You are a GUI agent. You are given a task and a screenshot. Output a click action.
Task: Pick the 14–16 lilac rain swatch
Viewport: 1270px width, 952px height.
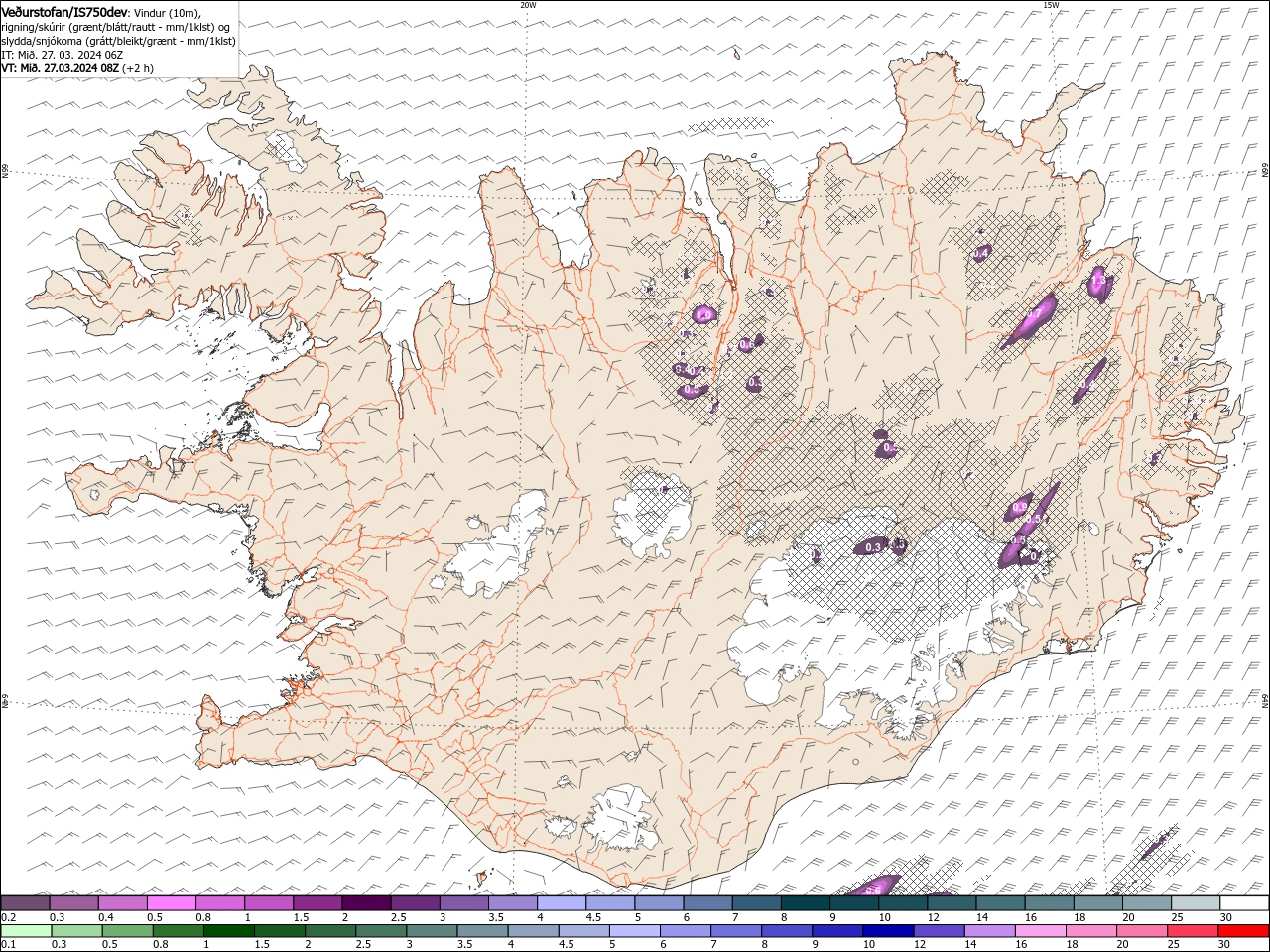coord(988,931)
